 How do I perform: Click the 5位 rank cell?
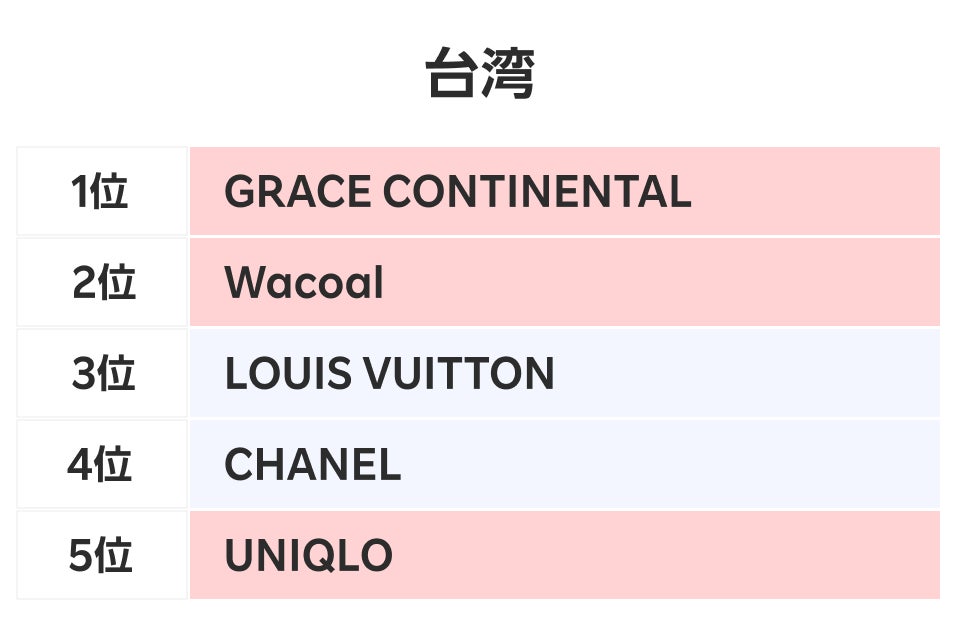101,556
